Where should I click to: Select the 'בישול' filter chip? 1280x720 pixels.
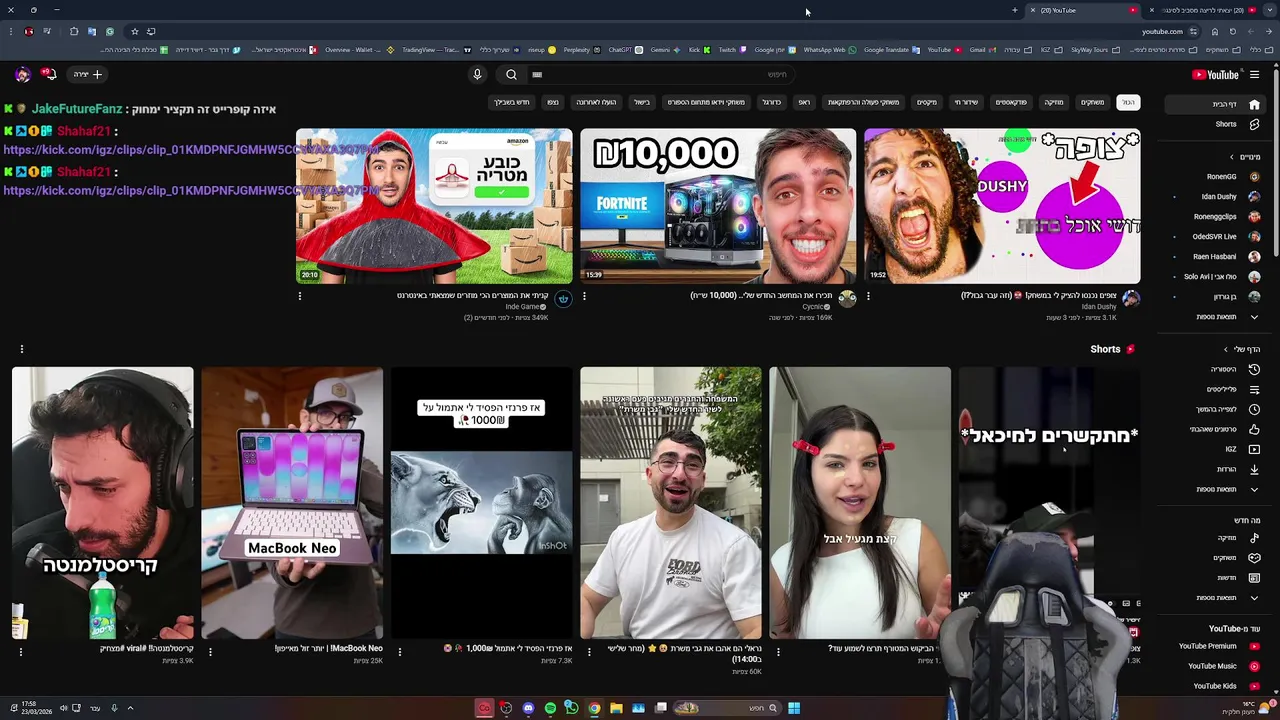click(642, 102)
